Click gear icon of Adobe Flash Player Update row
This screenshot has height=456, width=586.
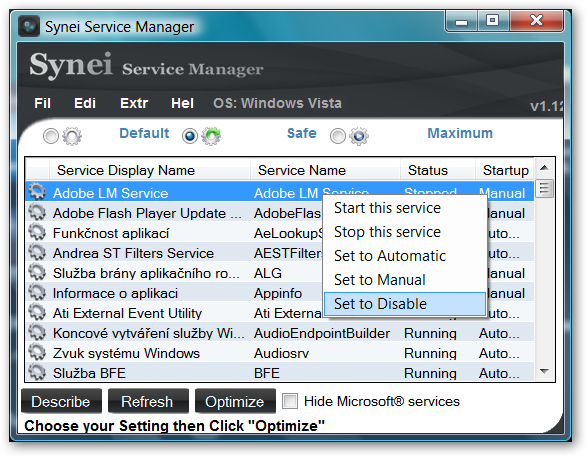tap(37, 212)
